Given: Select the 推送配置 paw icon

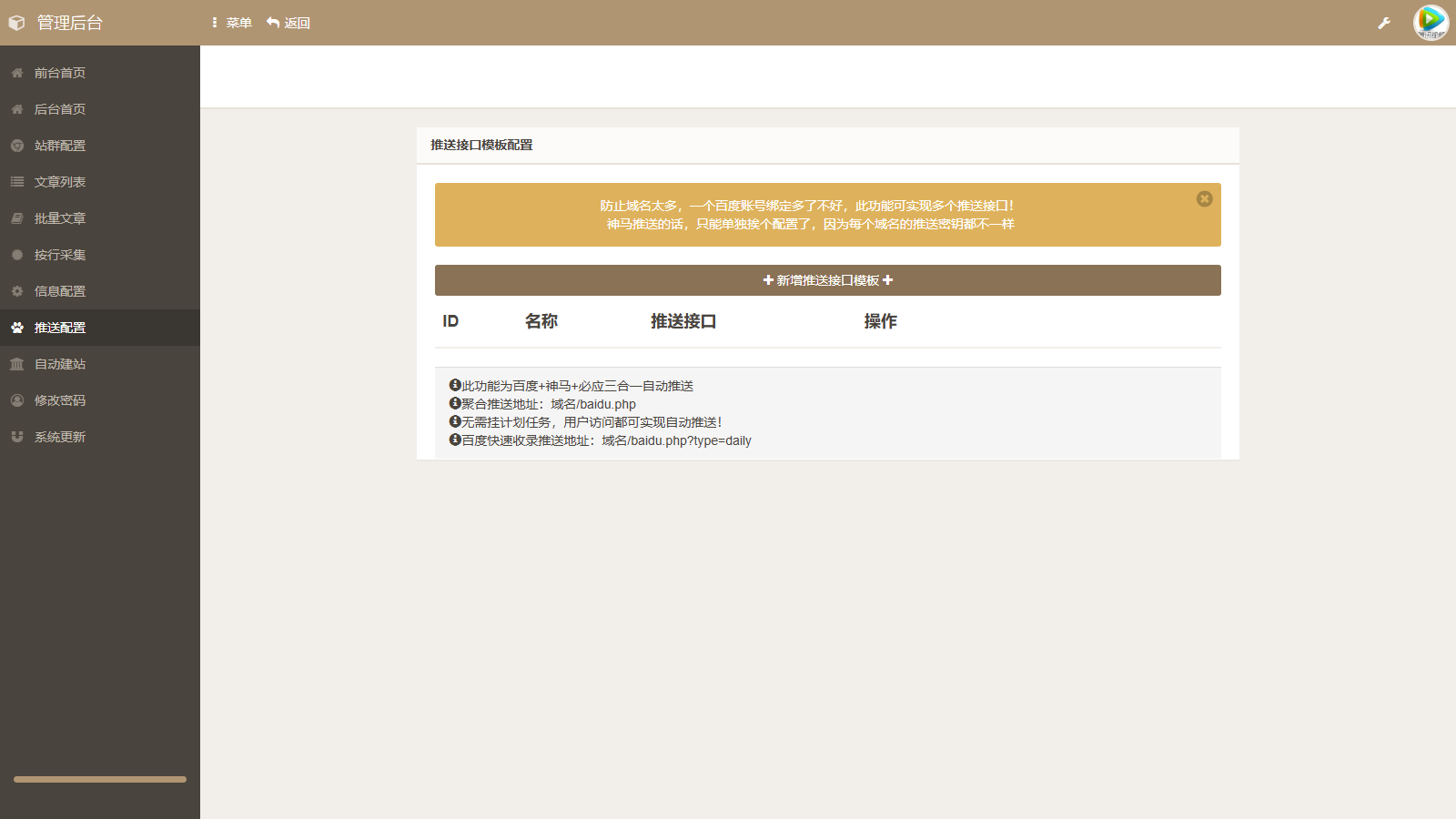Looking at the screenshot, I should [x=17, y=328].
